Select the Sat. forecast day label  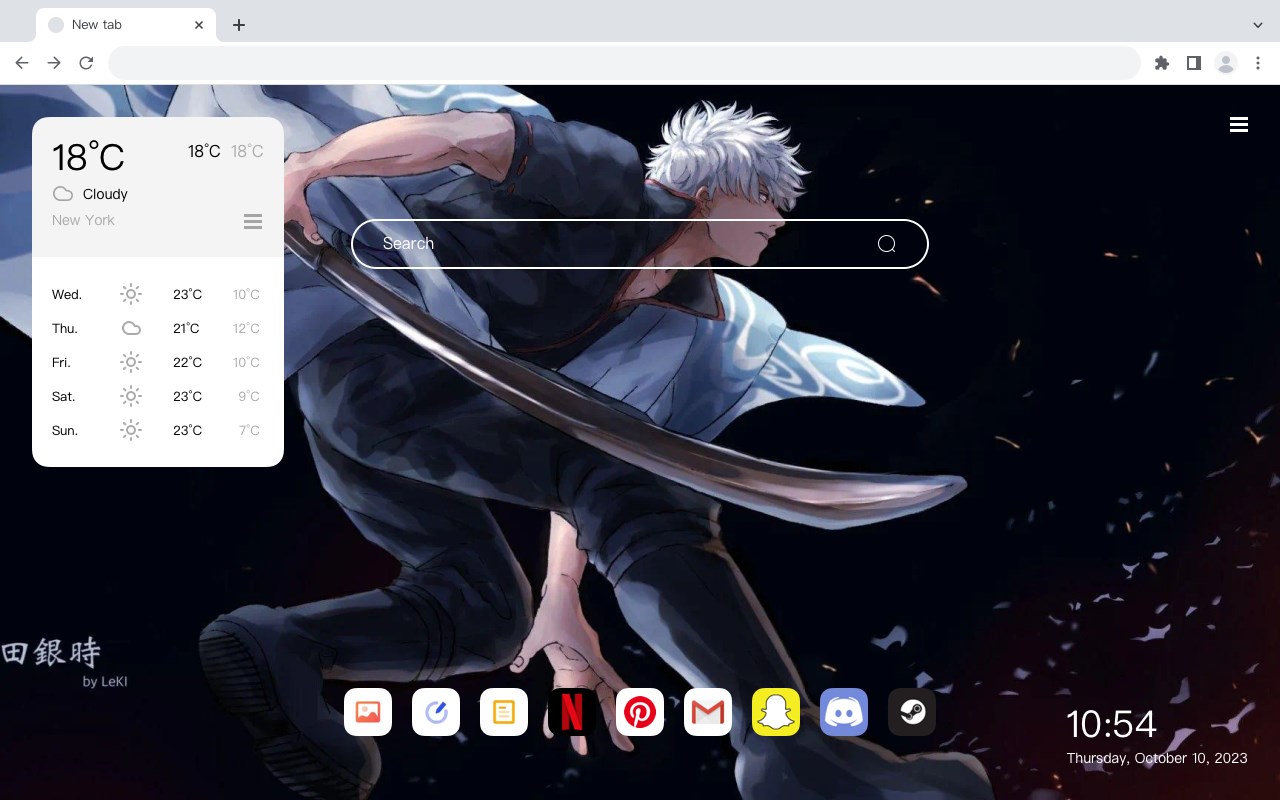pyautogui.click(x=64, y=396)
